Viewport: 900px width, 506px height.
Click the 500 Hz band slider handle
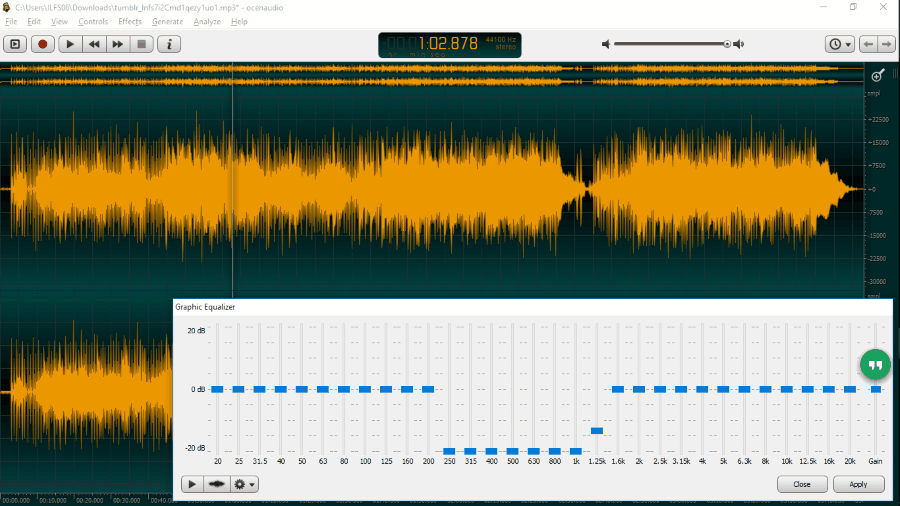coord(513,451)
